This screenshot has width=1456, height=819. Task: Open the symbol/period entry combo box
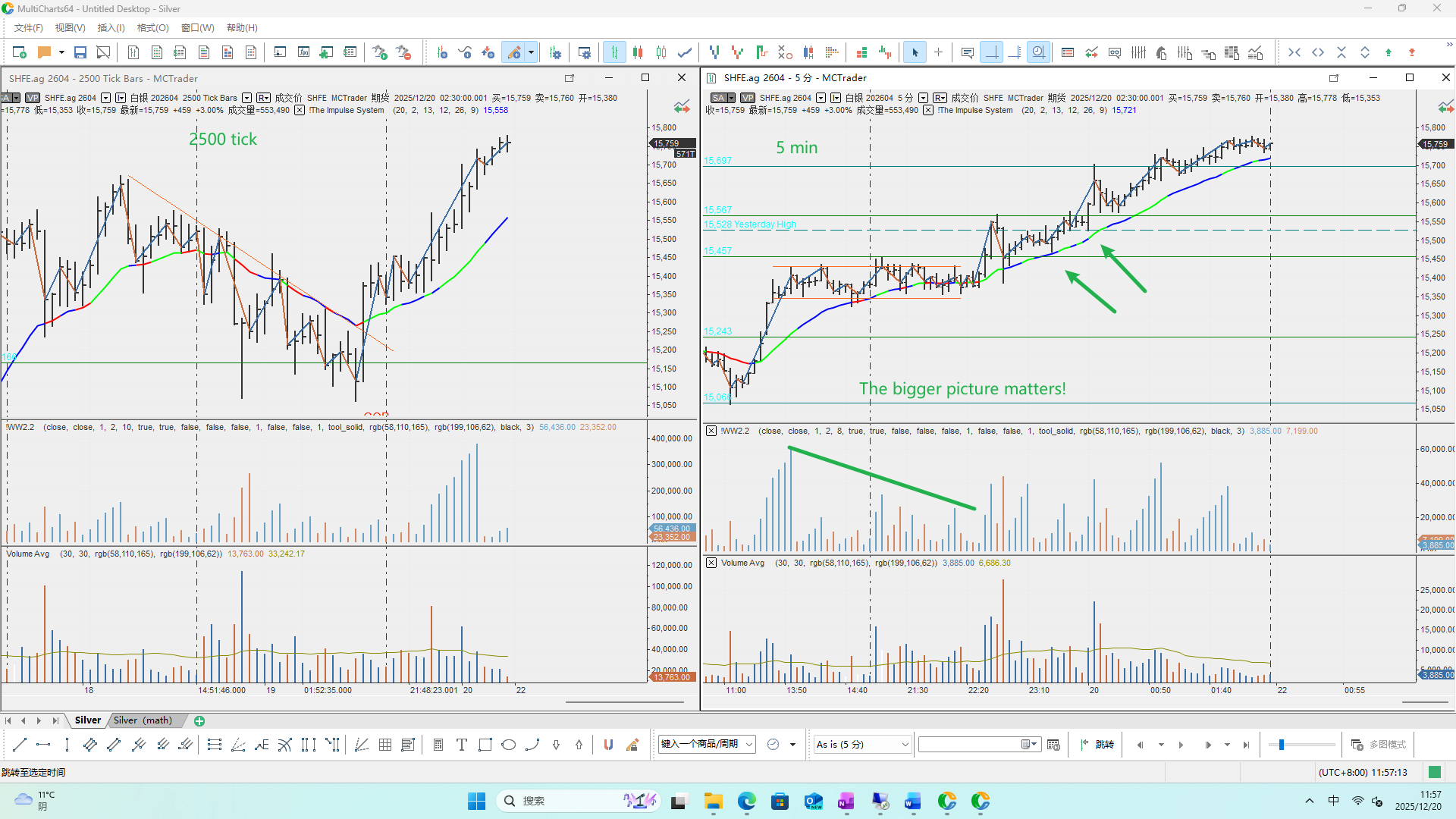pyautogui.click(x=706, y=745)
